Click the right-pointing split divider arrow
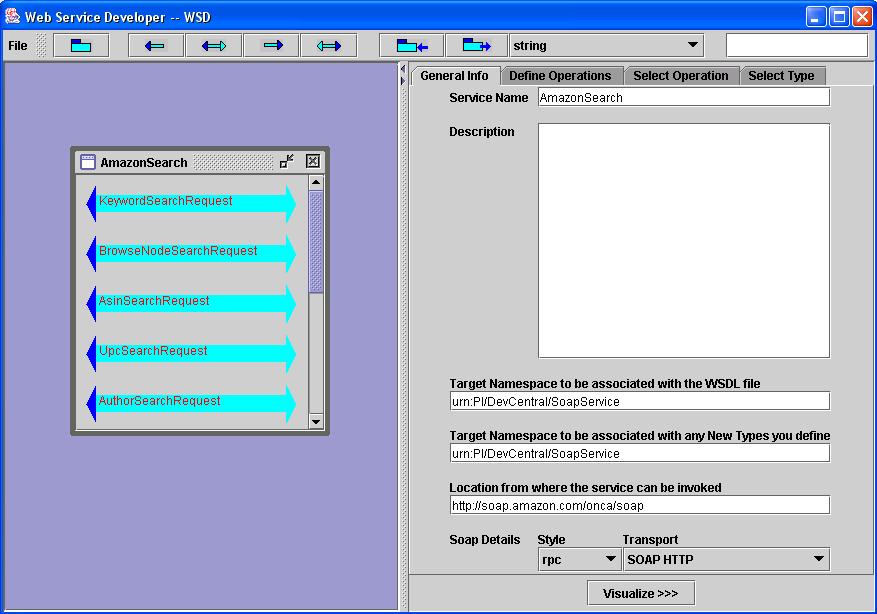 402,81
